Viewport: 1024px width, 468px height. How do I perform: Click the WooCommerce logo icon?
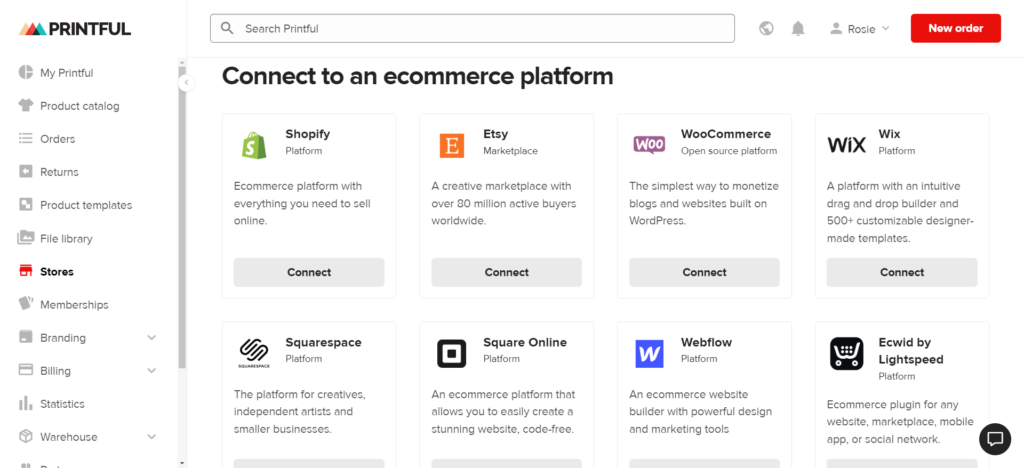pyautogui.click(x=649, y=145)
